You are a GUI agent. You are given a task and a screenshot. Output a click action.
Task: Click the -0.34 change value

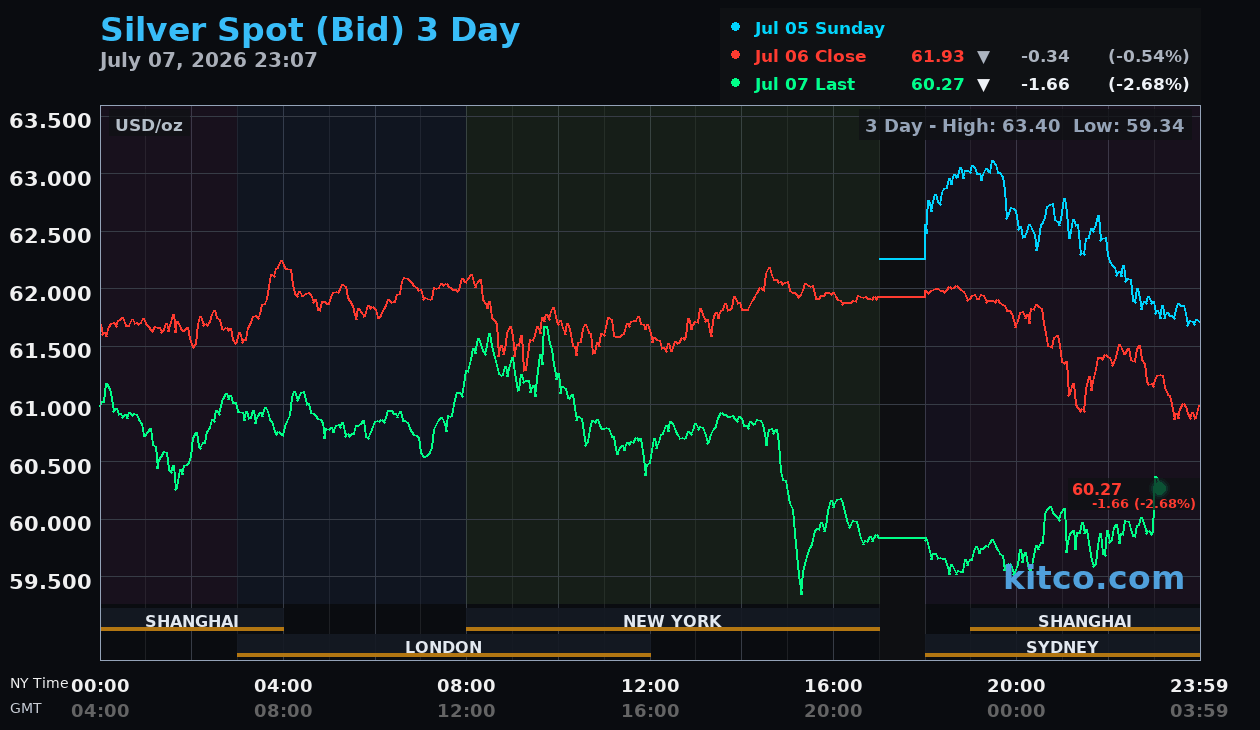coord(1045,56)
